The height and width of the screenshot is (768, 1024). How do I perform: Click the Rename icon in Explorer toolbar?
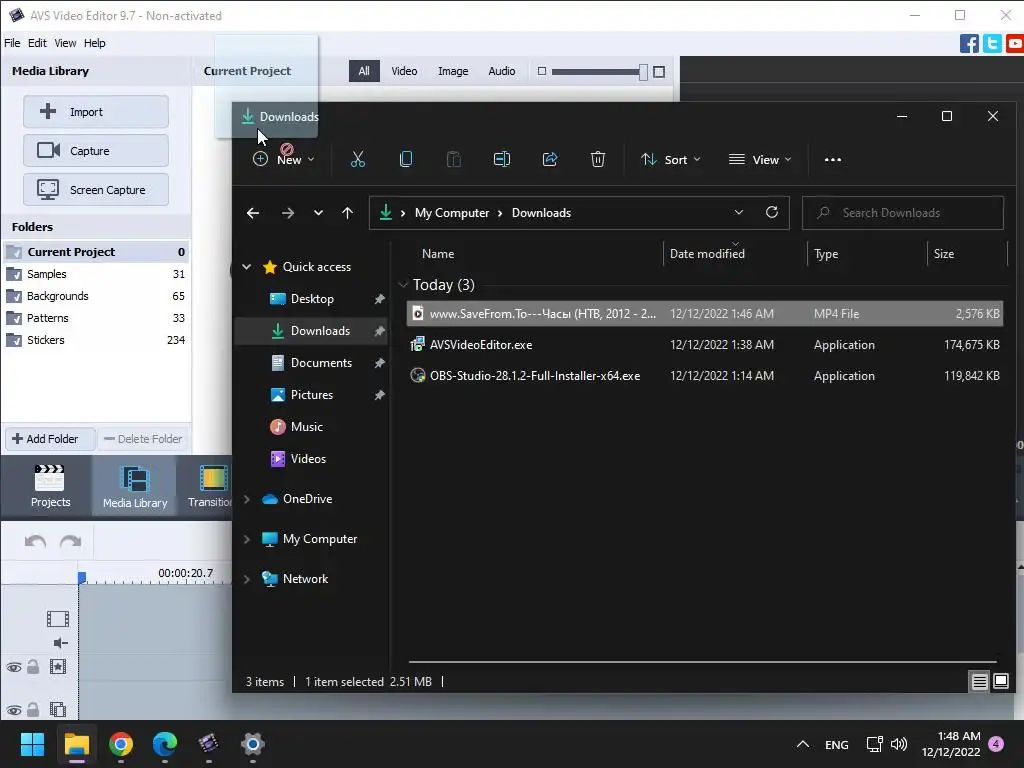pos(502,159)
